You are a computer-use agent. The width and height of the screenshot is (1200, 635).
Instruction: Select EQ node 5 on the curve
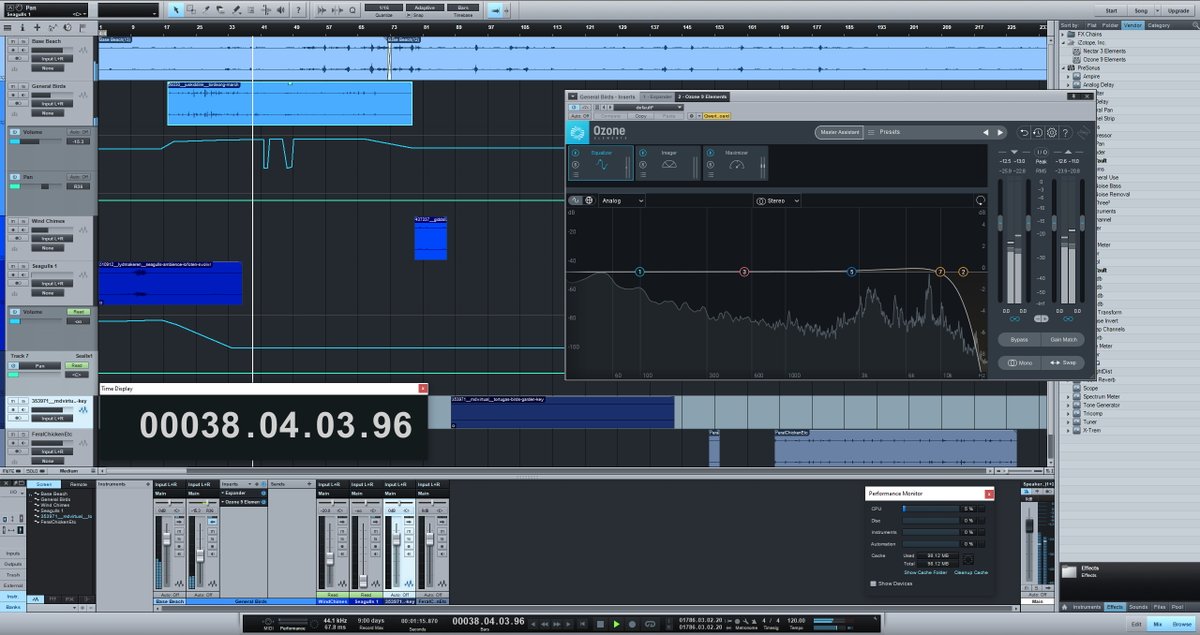pos(852,272)
